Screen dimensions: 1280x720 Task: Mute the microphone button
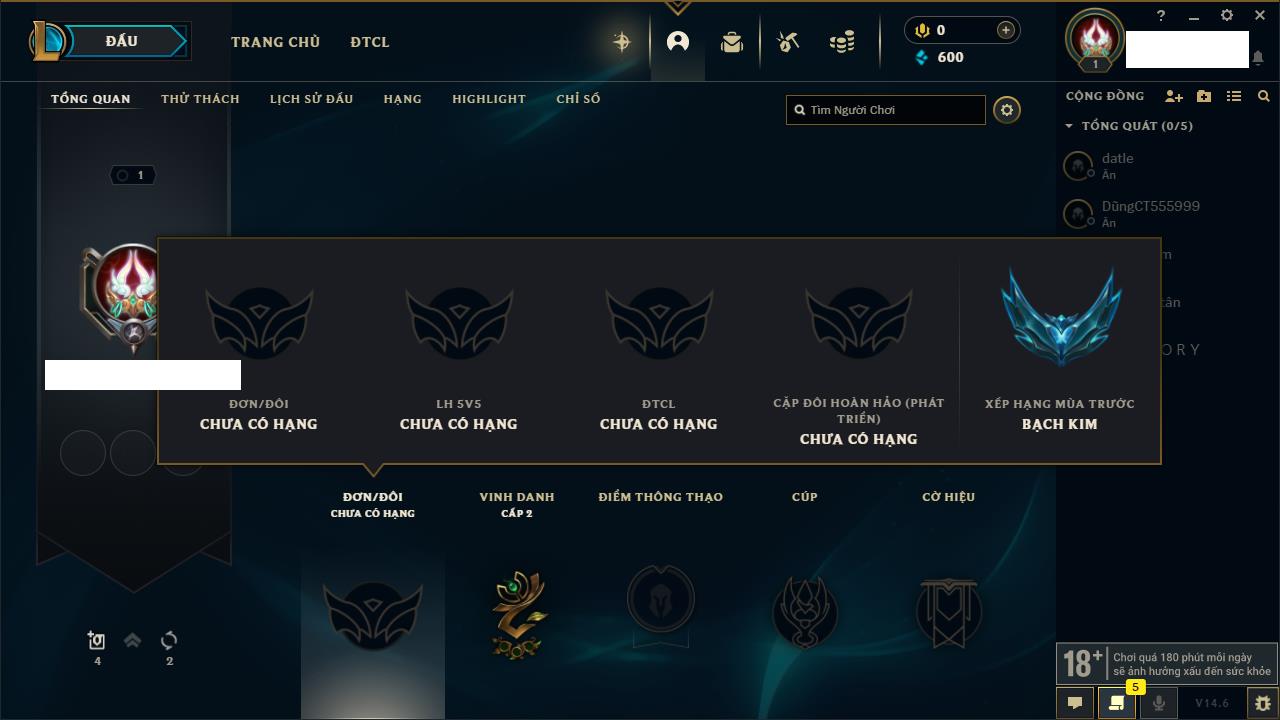click(x=1158, y=703)
